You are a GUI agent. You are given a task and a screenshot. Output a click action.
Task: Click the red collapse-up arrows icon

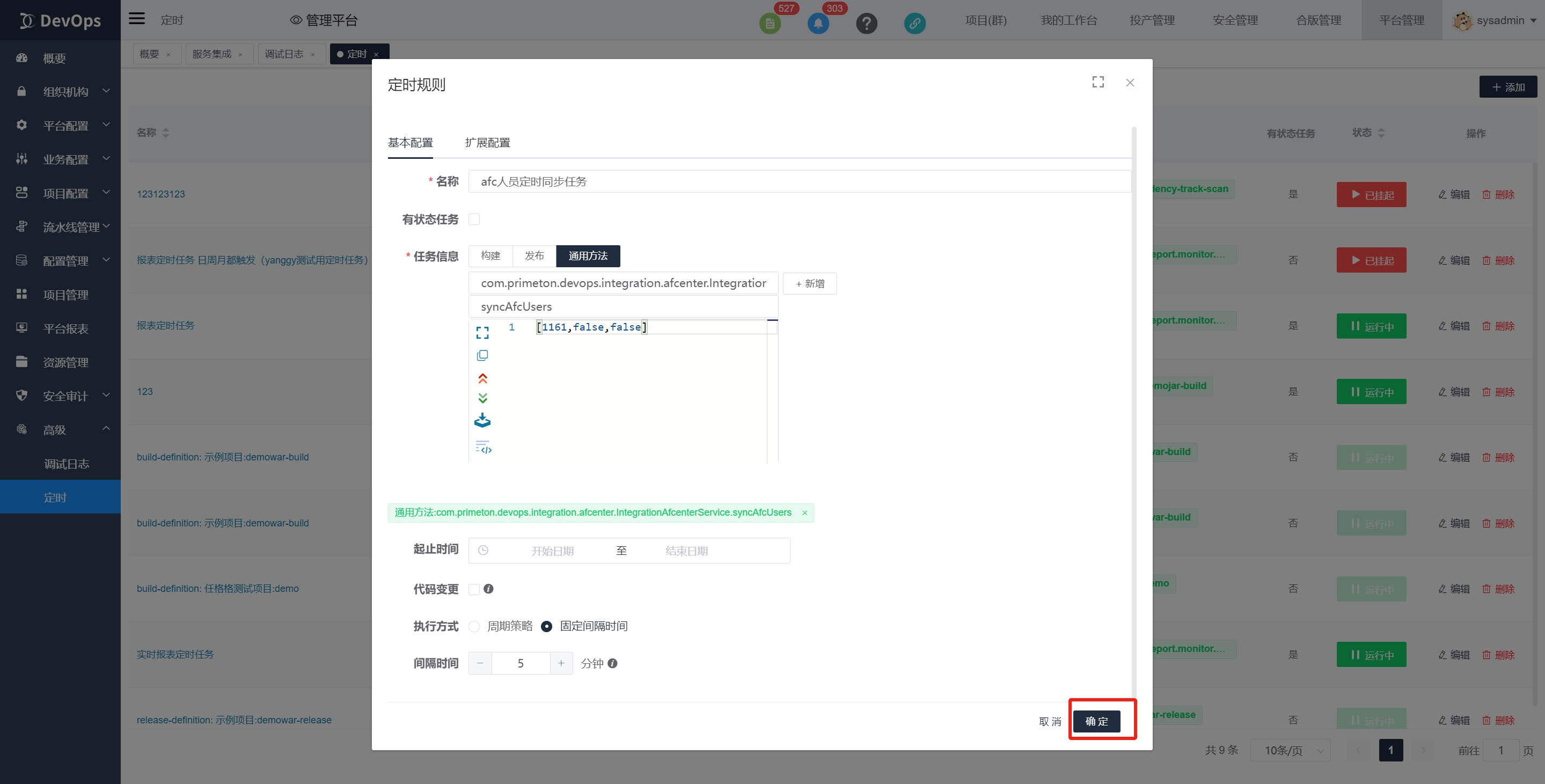(482, 378)
